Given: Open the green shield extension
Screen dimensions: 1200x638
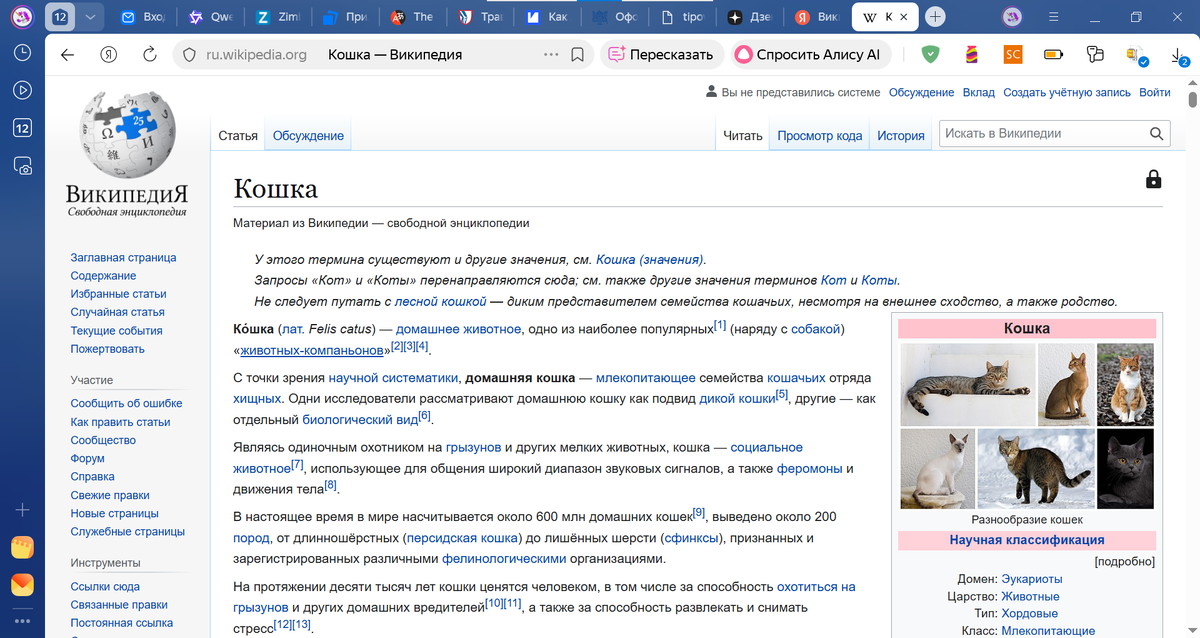Looking at the screenshot, I should coord(930,55).
